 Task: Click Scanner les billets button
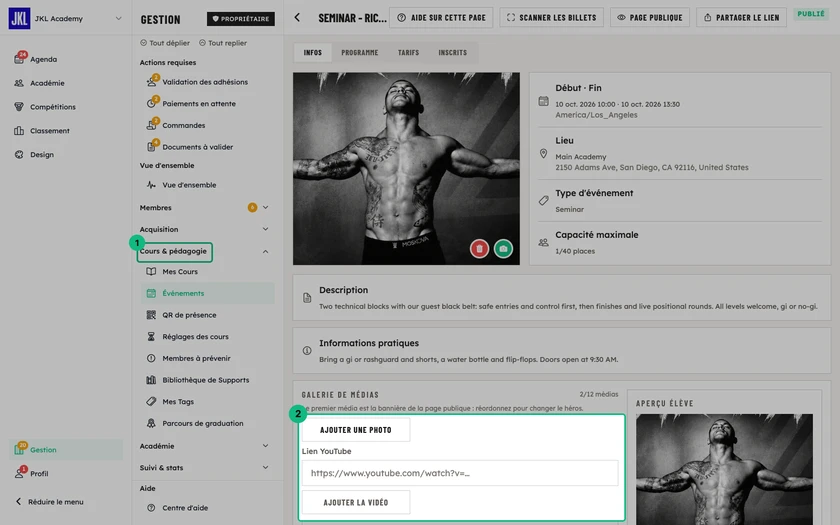551,18
